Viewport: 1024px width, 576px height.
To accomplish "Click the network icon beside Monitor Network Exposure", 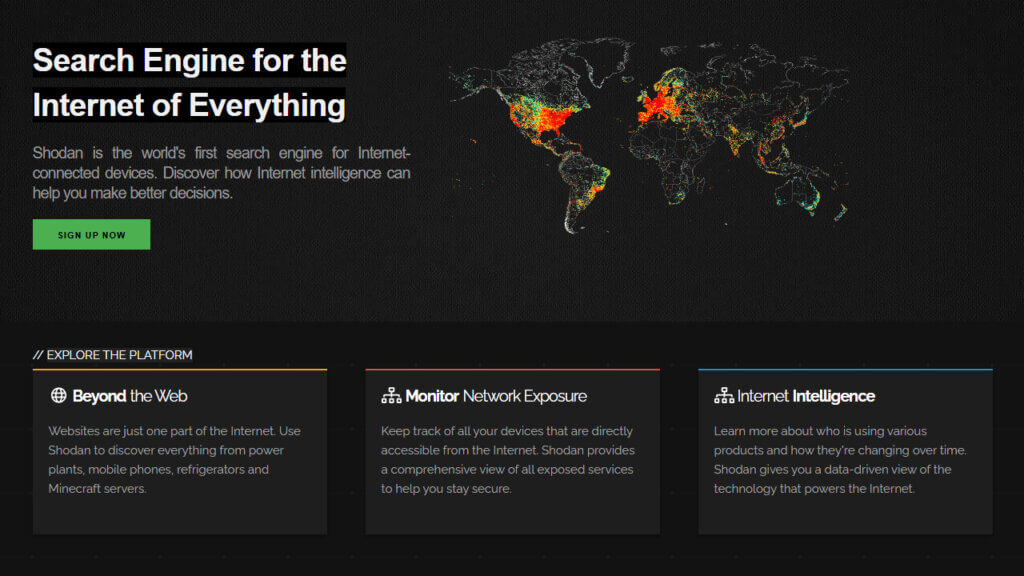I will 391,396.
